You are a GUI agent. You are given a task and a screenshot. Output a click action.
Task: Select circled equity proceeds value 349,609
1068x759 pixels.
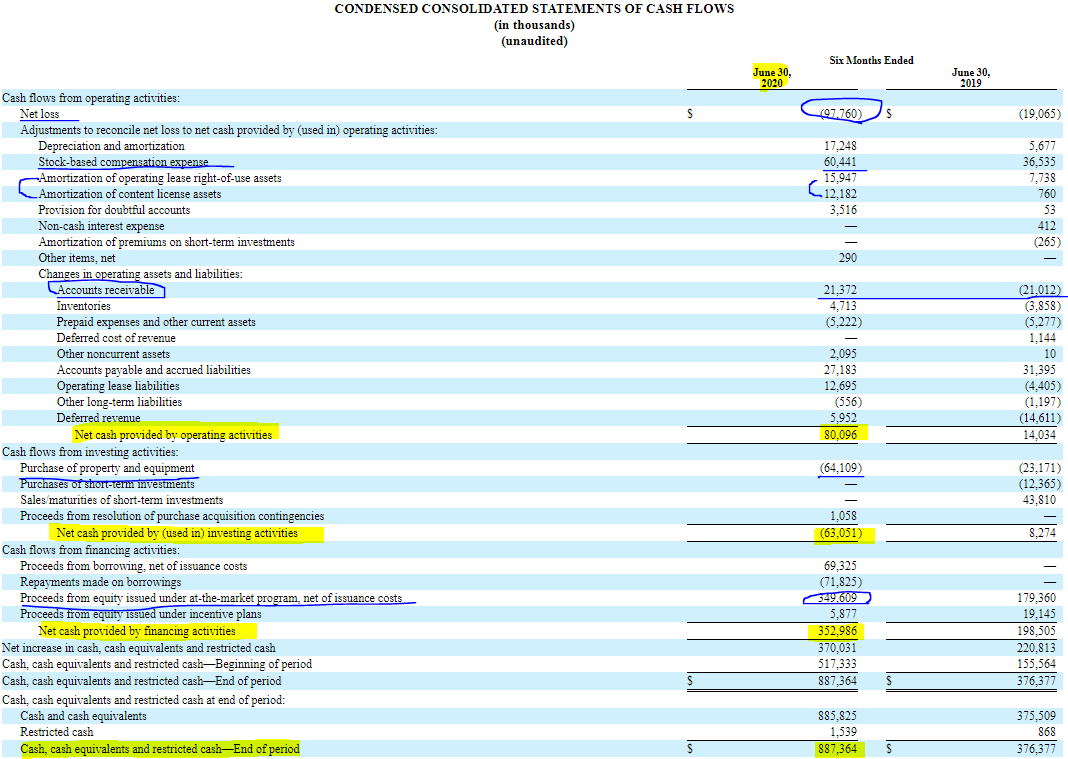[837, 598]
